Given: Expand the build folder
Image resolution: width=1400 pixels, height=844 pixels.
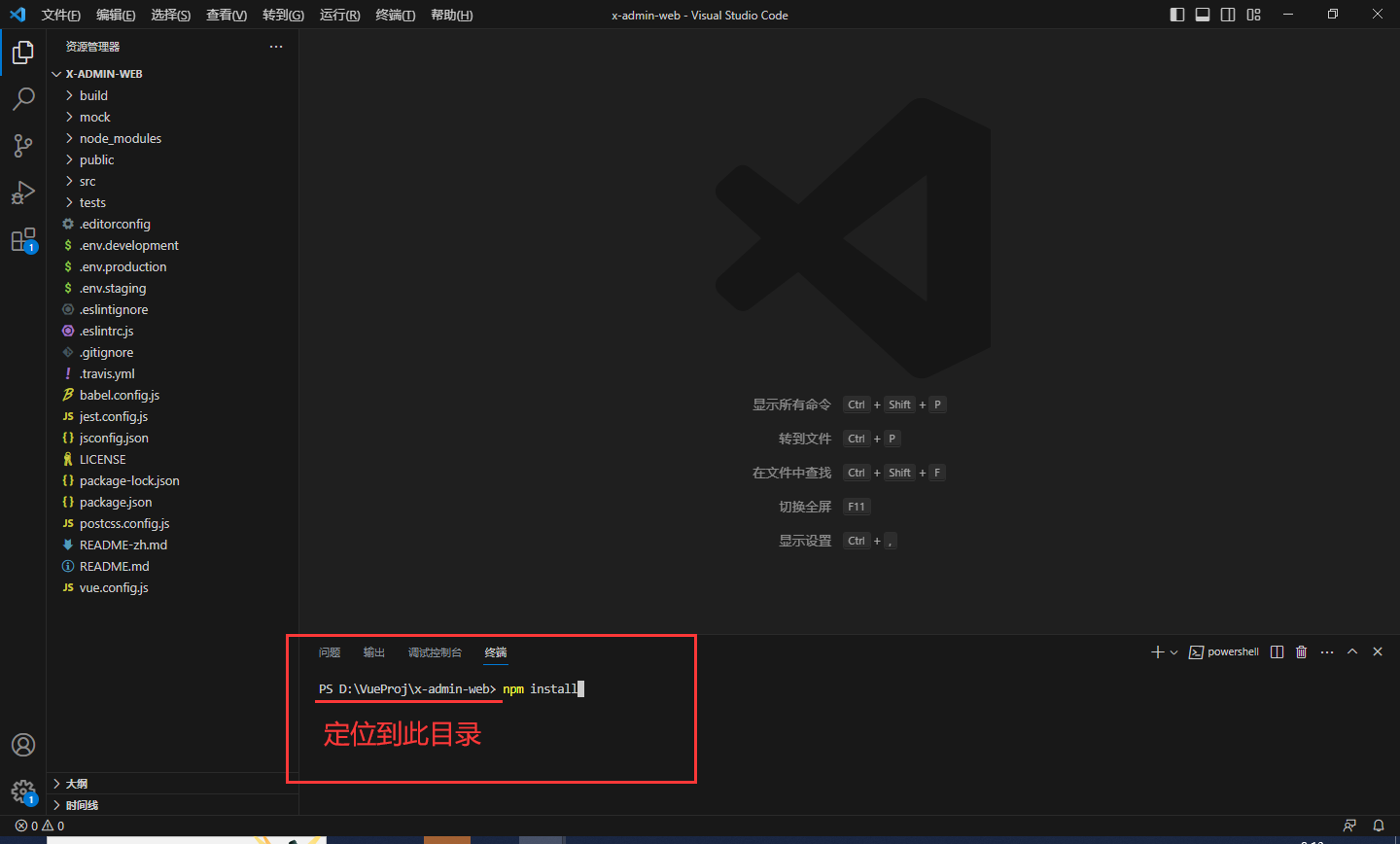Looking at the screenshot, I should point(172,95).
